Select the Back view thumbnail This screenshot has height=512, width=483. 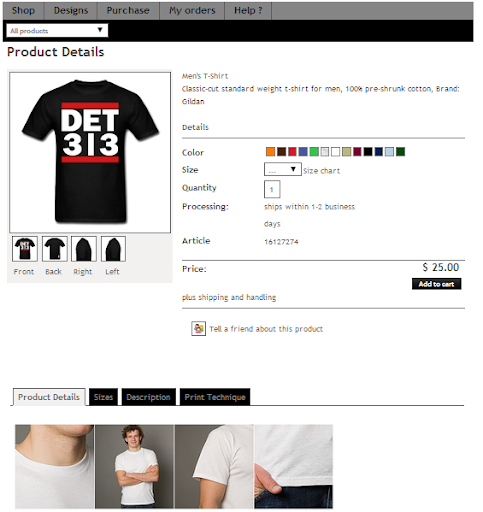pos(55,249)
